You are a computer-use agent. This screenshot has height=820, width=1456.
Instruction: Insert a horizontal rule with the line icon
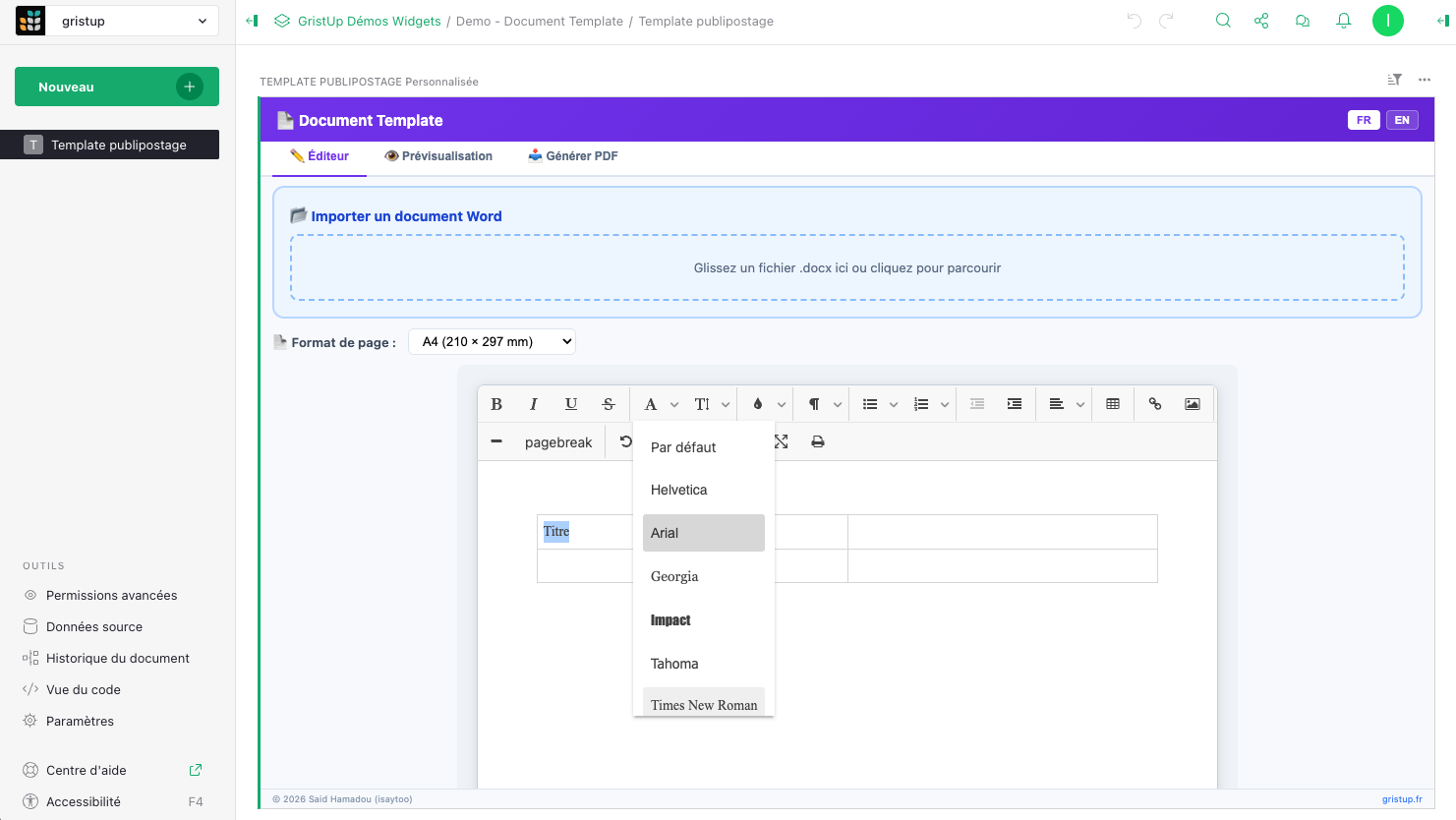coord(496,442)
